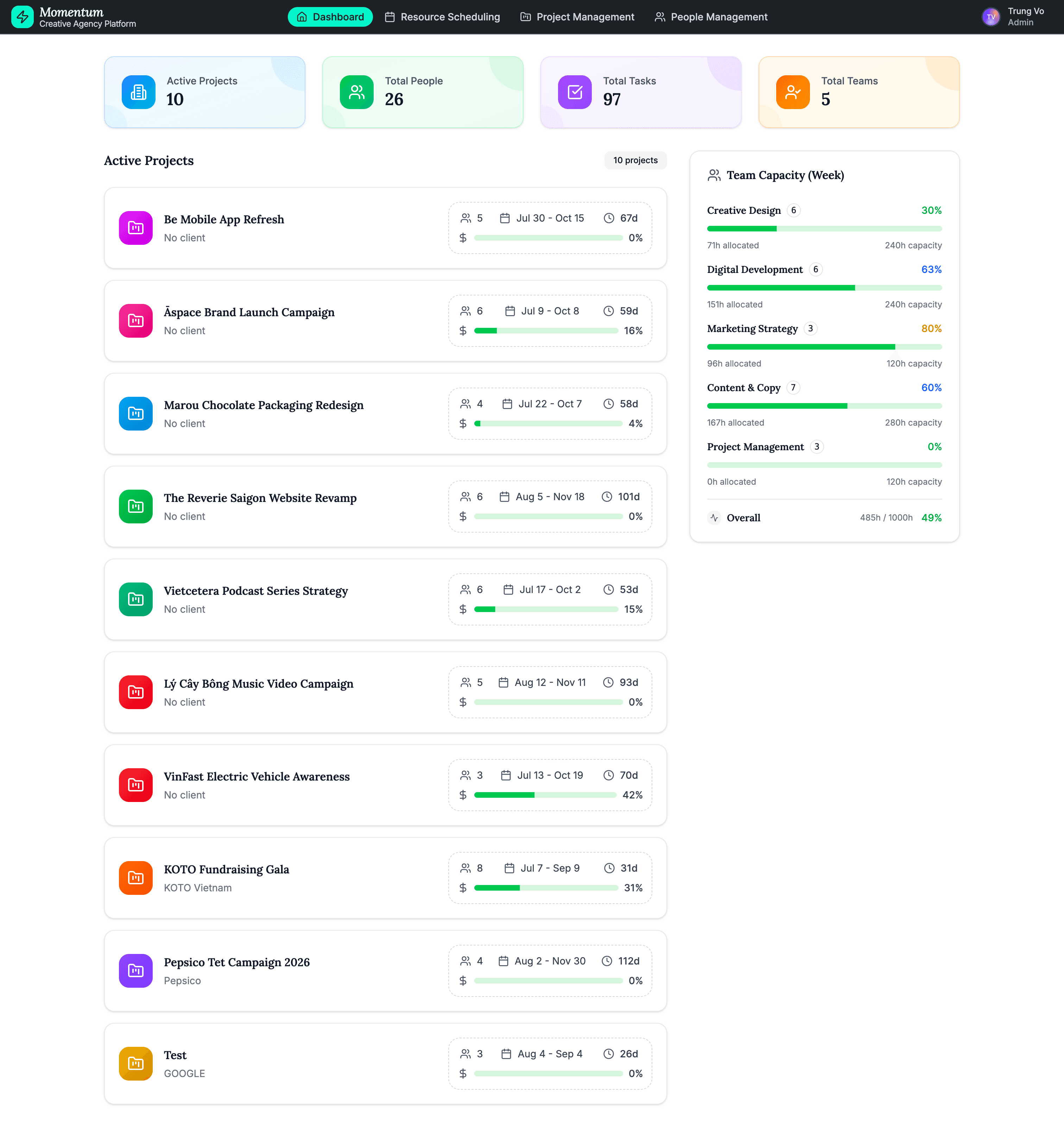Click the Total Teams person icon

click(x=792, y=92)
